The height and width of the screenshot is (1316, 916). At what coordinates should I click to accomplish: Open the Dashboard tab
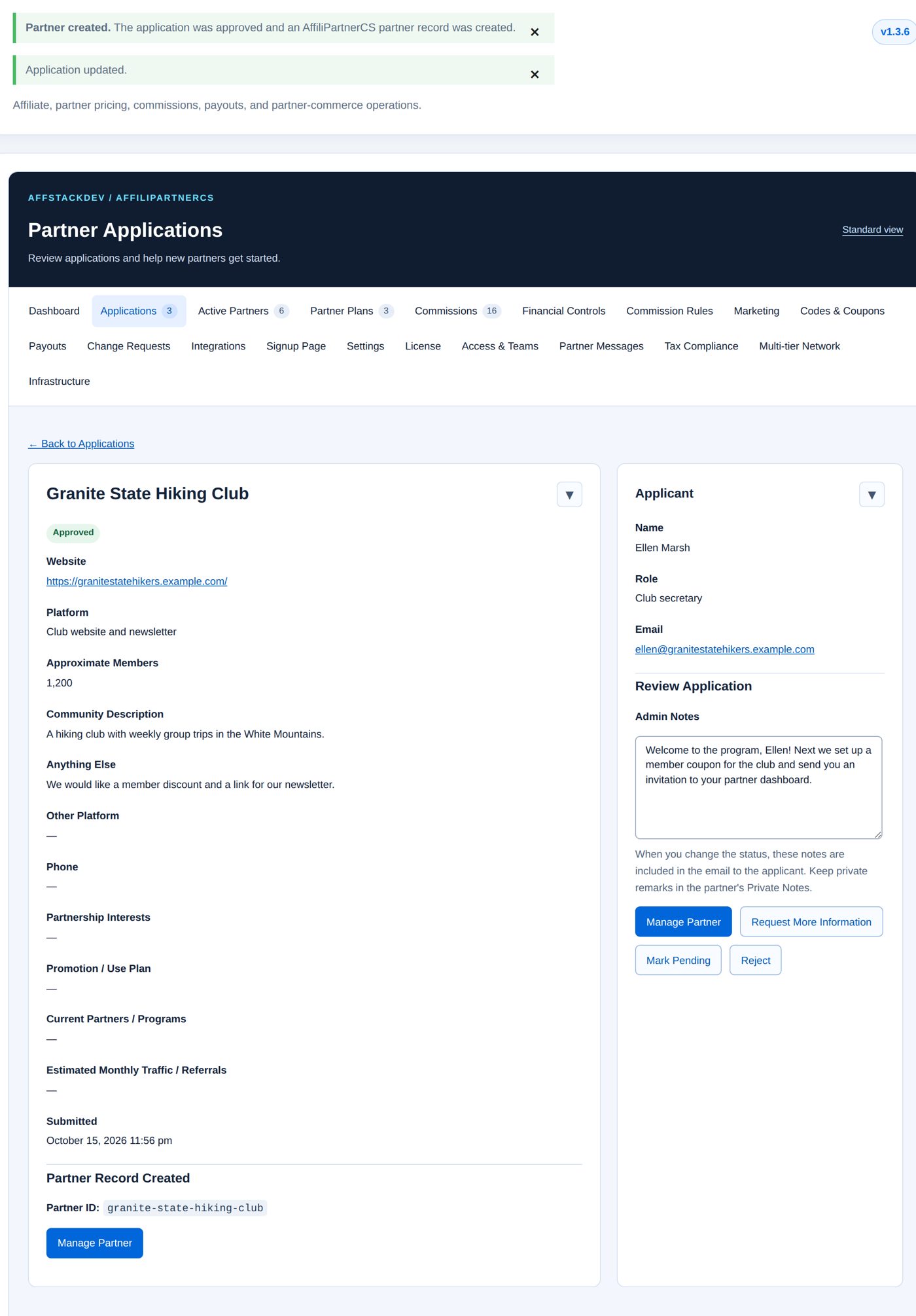pos(54,311)
